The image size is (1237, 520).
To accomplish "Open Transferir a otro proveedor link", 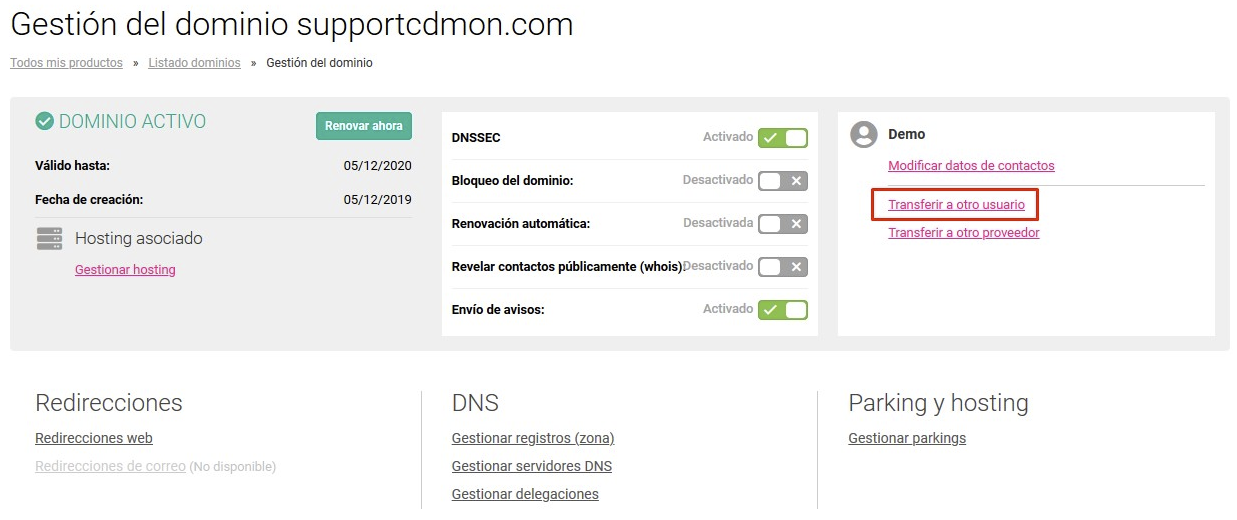I will pyautogui.click(x=964, y=233).
